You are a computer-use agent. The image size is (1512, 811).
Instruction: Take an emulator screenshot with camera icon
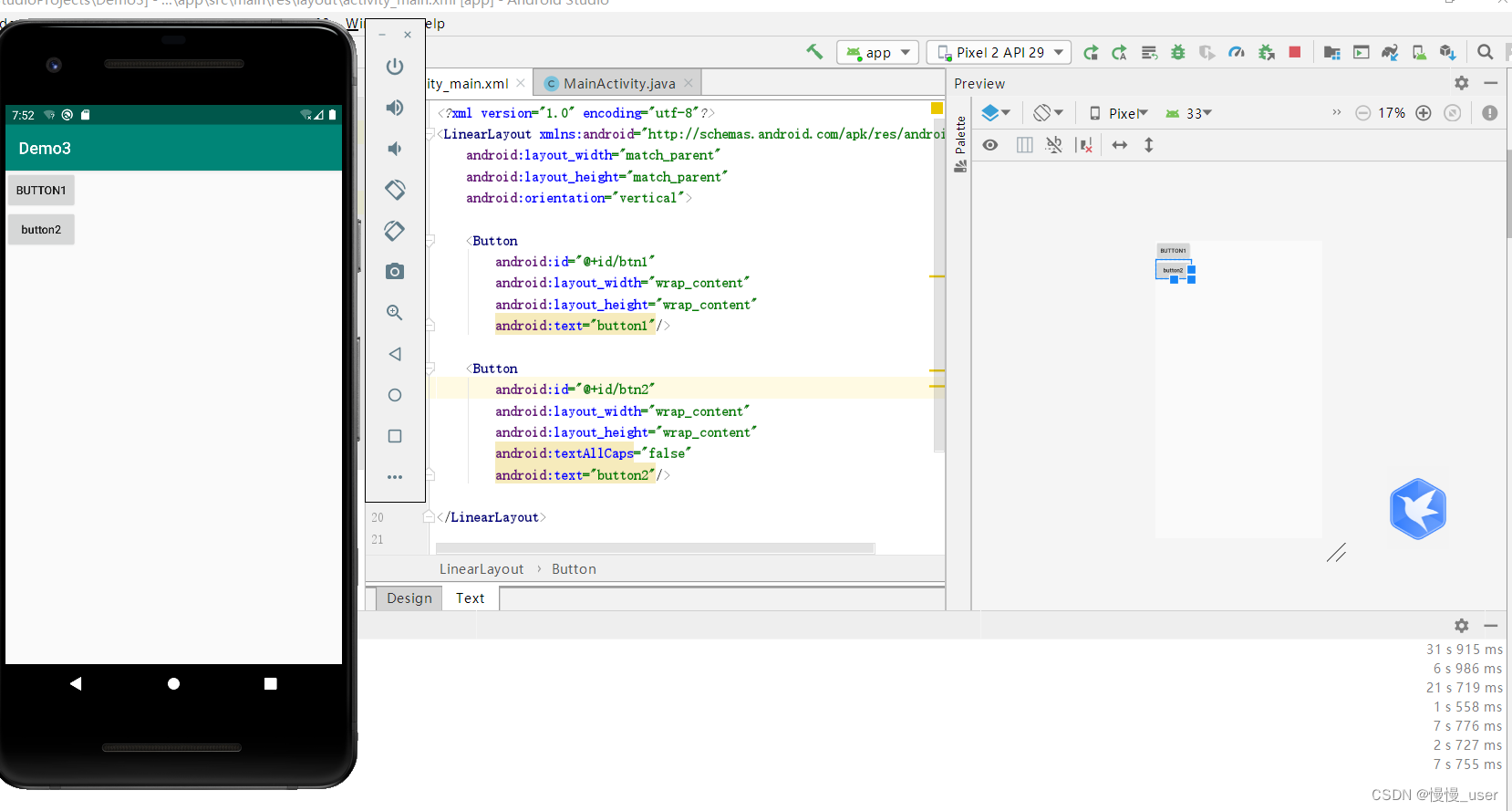coord(395,271)
